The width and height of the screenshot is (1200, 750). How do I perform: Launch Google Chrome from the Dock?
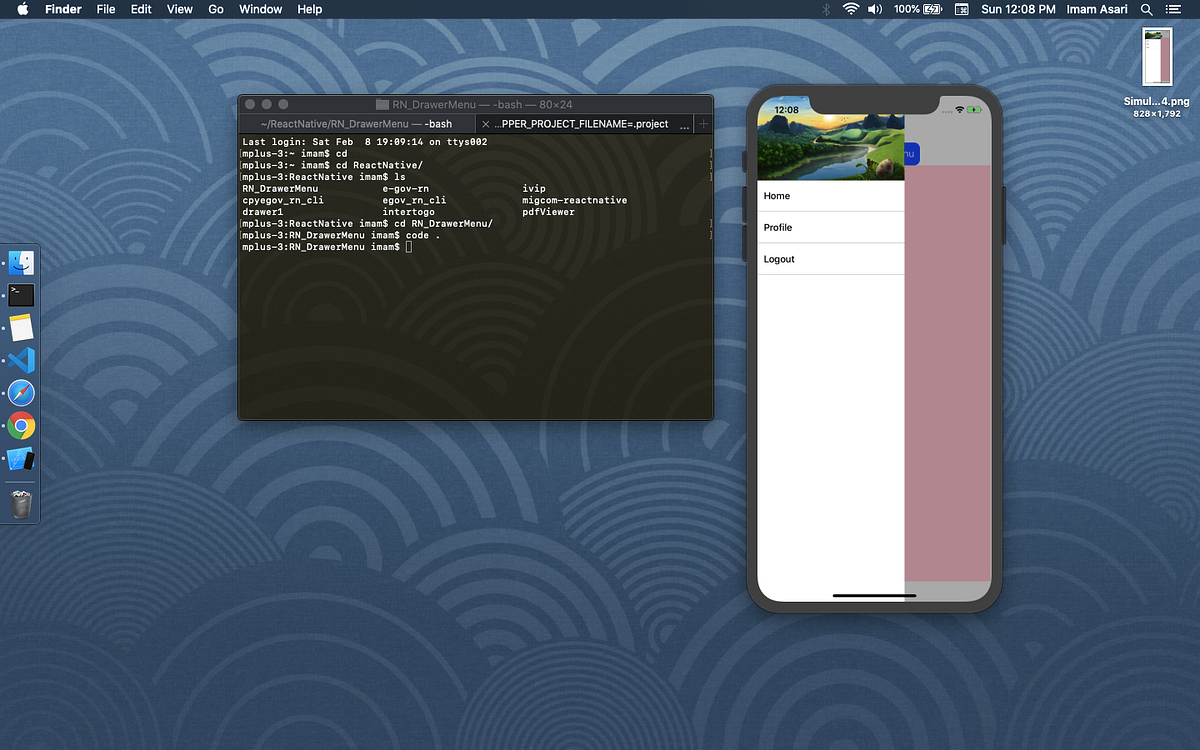coord(22,425)
